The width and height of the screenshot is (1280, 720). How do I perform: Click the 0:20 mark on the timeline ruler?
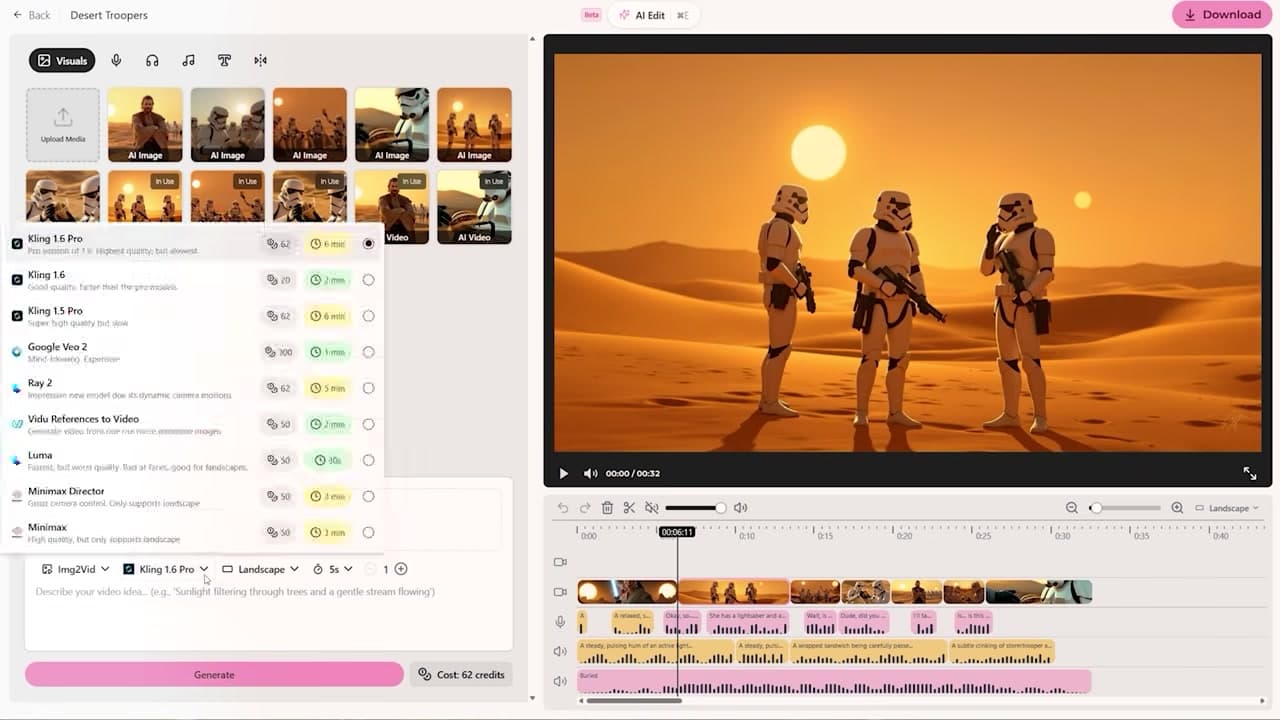coord(904,536)
